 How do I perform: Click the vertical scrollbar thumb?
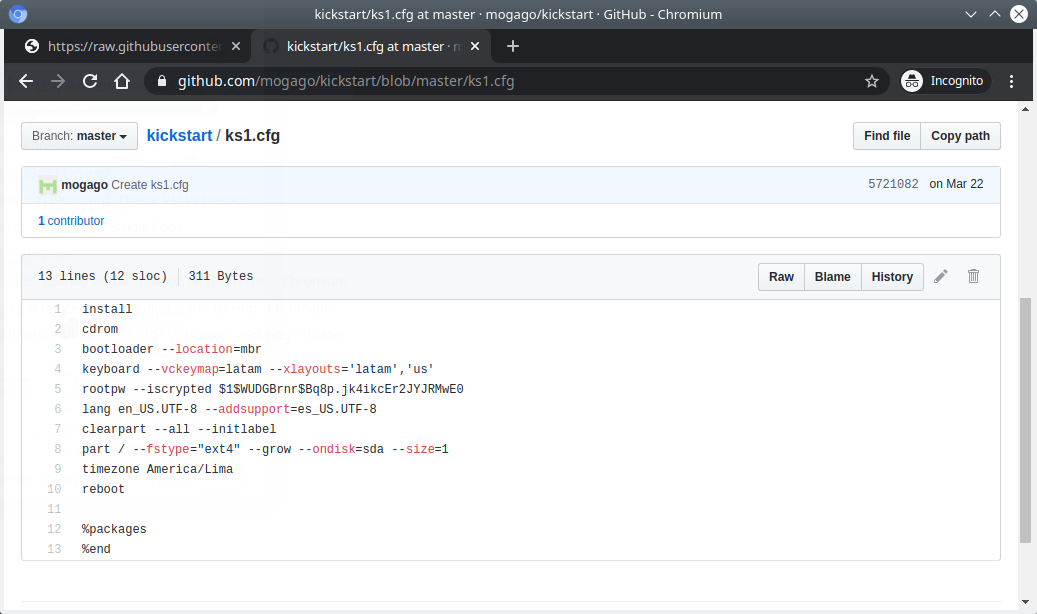coord(1025,420)
